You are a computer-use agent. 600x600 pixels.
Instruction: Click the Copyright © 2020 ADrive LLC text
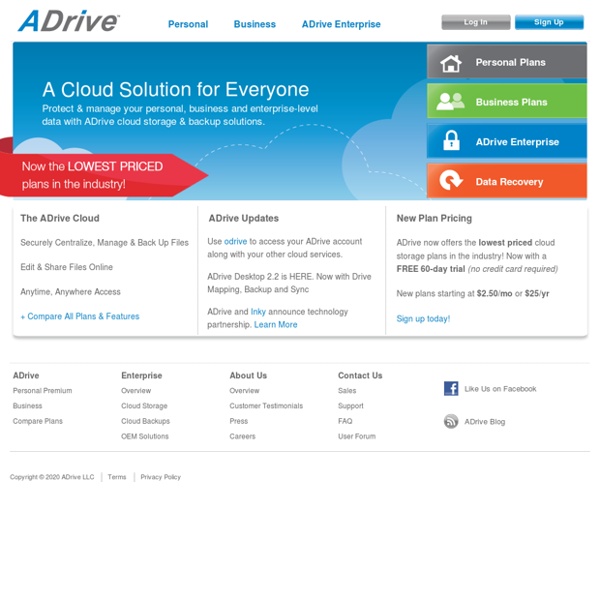pyautogui.click(x=52, y=477)
